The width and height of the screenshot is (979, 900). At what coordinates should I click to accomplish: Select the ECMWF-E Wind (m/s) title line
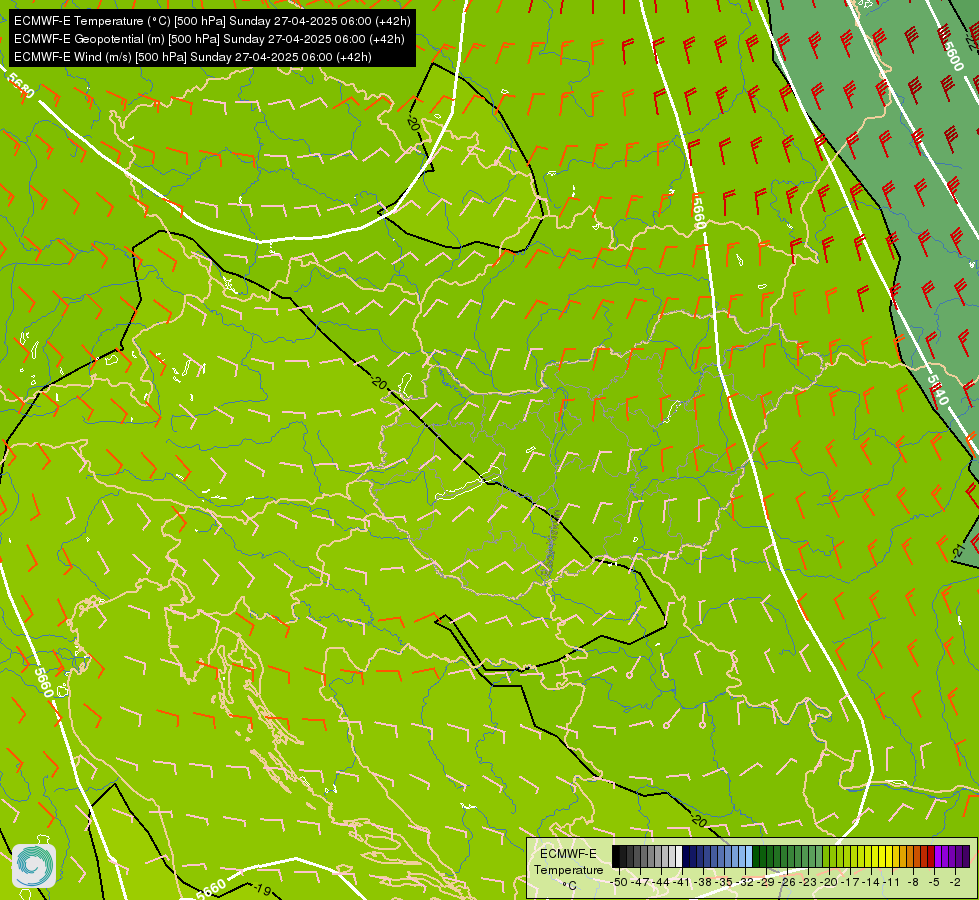click(x=193, y=57)
